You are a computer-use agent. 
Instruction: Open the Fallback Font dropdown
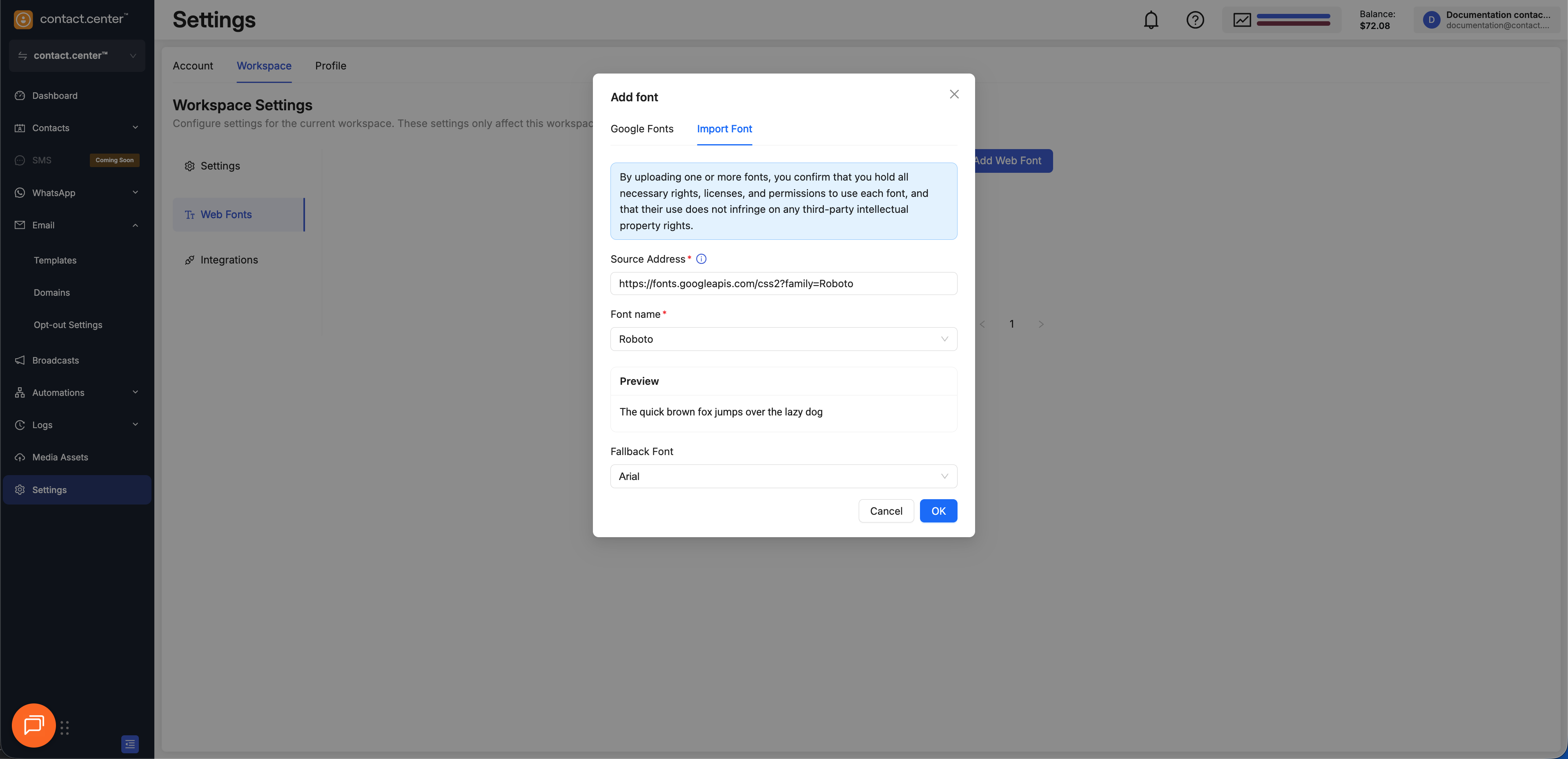pos(783,476)
